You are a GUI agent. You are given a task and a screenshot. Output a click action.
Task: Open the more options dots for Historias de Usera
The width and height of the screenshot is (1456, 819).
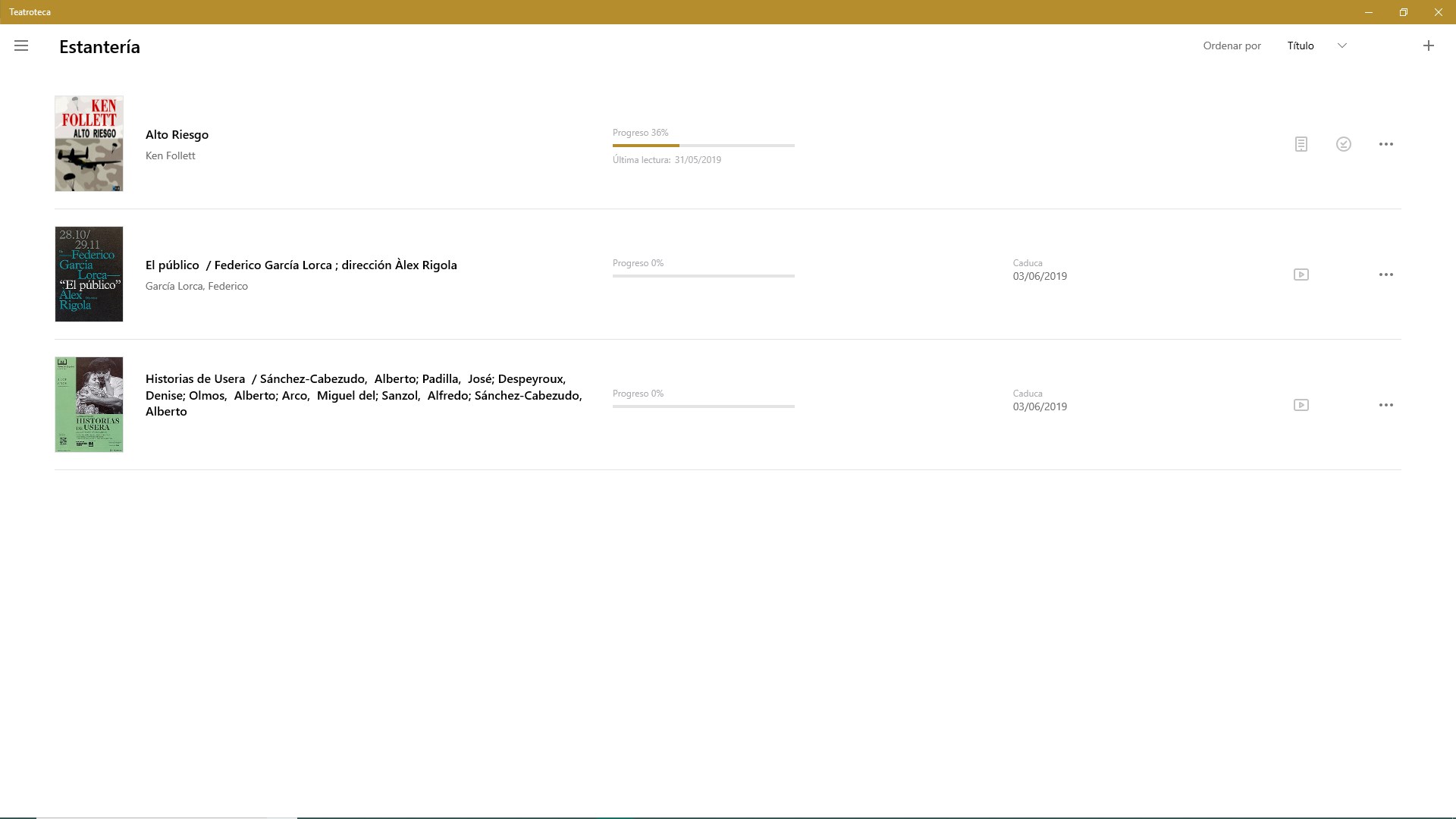point(1385,405)
